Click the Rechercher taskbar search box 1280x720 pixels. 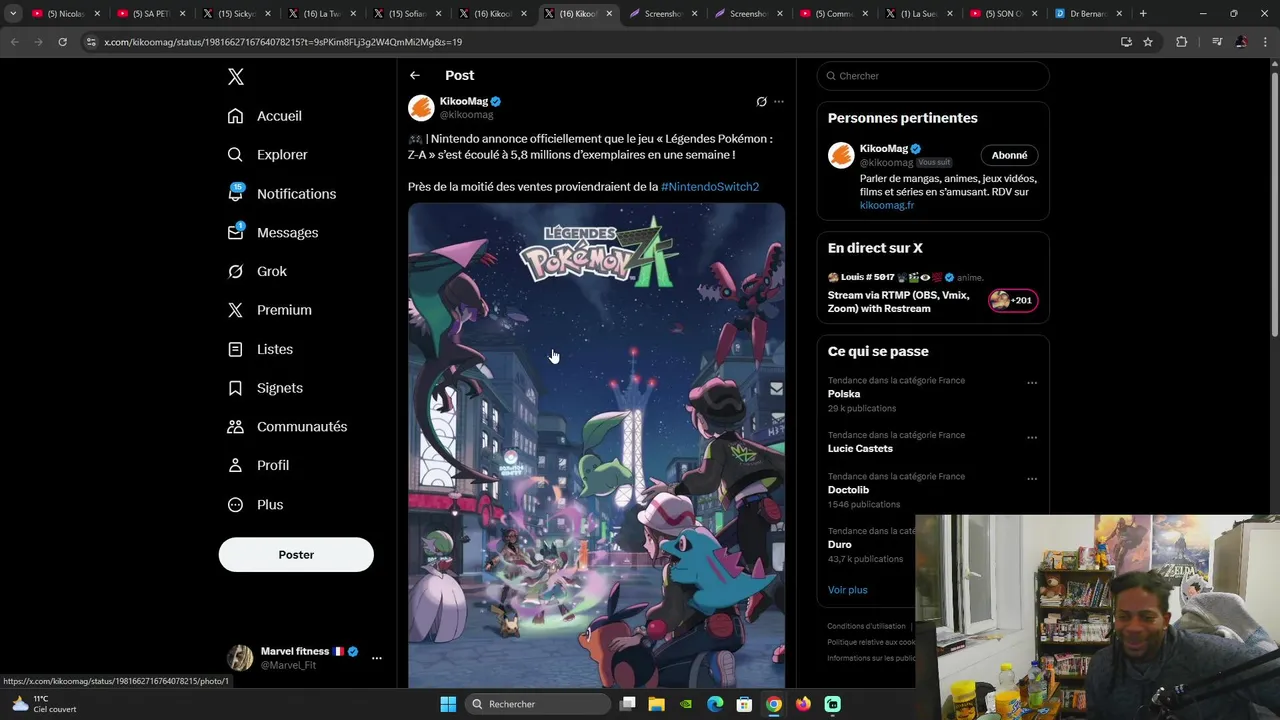pyautogui.click(x=539, y=704)
